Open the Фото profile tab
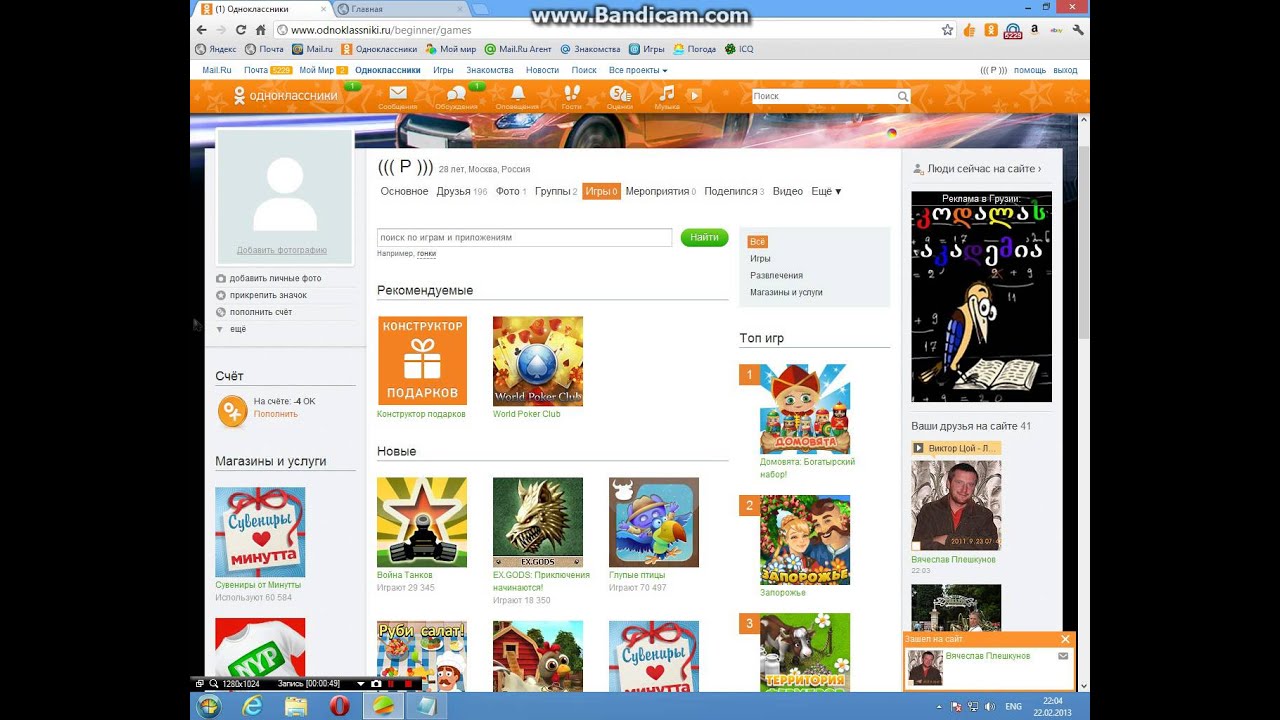The width and height of the screenshot is (1280, 720). [x=511, y=191]
